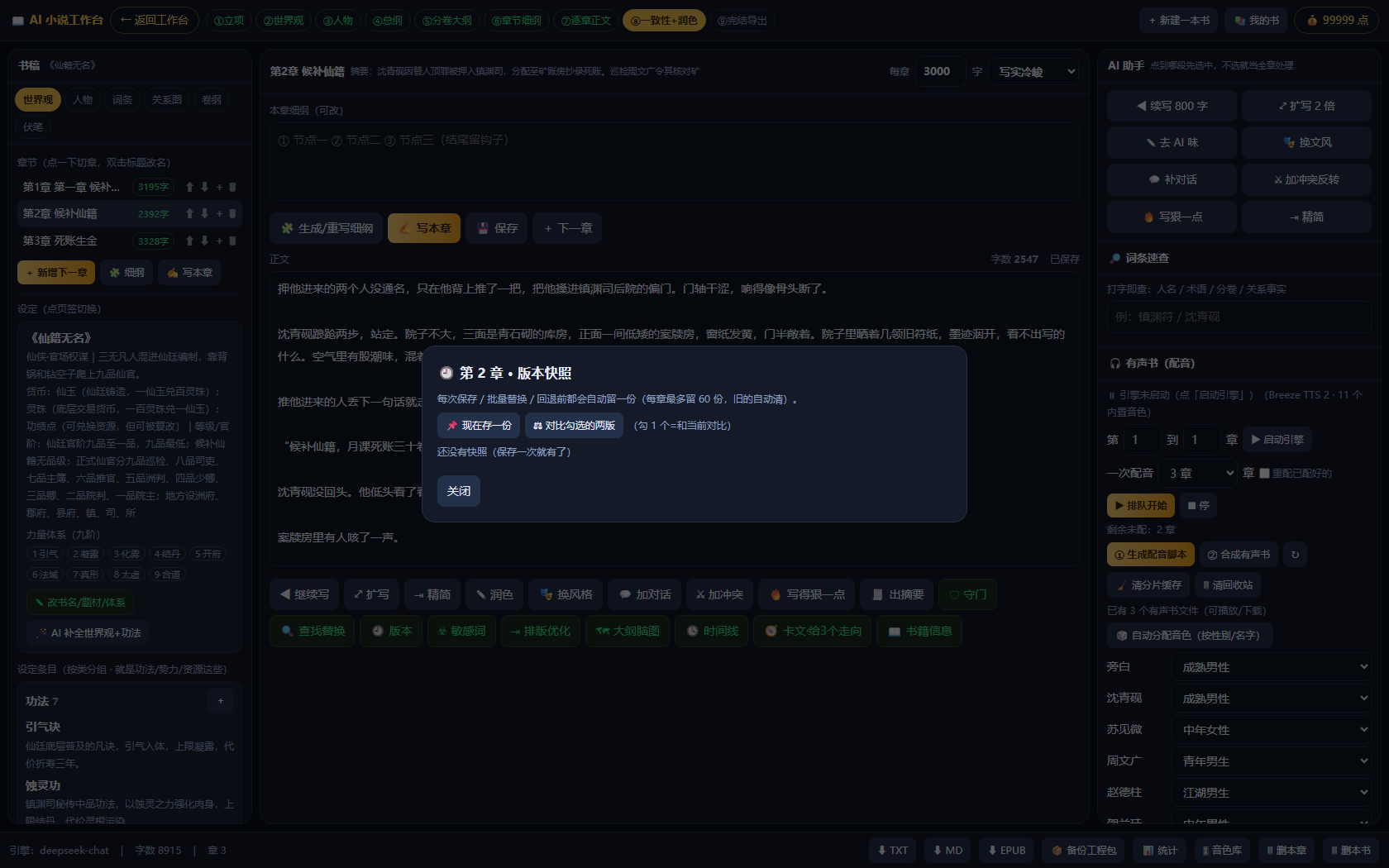Export the book as EPUB
This screenshot has height=868, width=1389.
pos(1006,851)
